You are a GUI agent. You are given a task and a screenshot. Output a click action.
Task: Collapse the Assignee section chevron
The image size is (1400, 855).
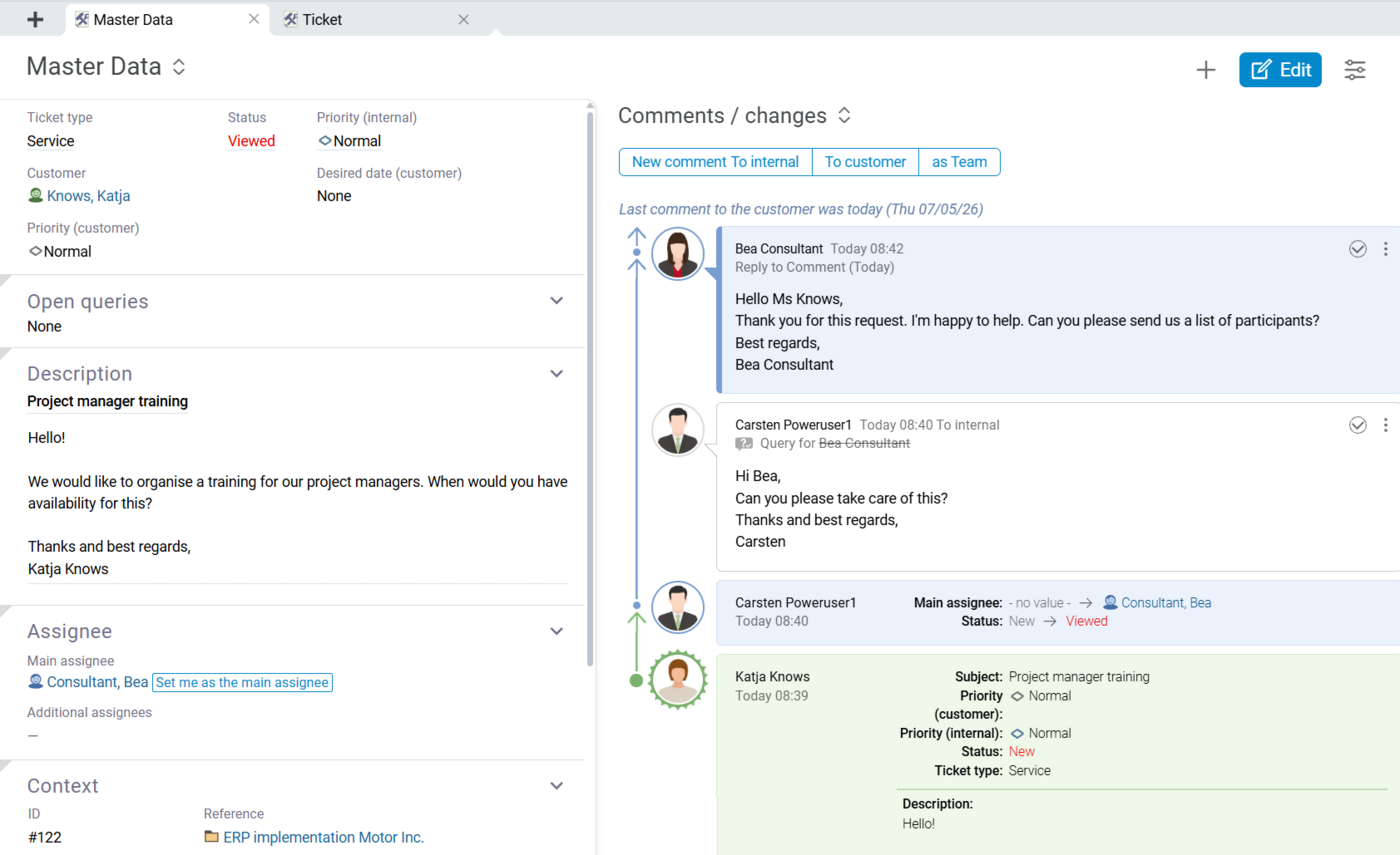pos(557,631)
